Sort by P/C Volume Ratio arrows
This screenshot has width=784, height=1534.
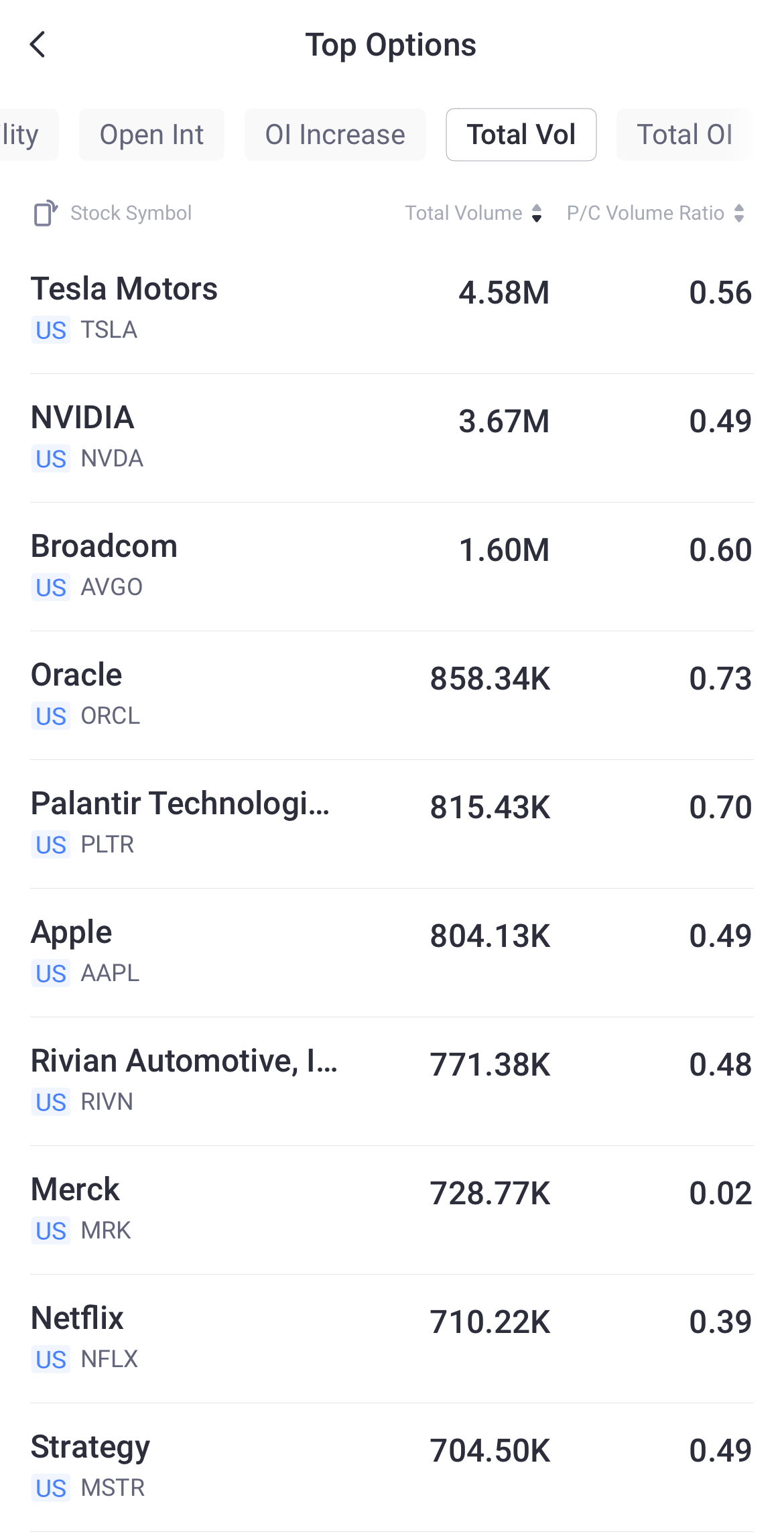tap(739, 213)
